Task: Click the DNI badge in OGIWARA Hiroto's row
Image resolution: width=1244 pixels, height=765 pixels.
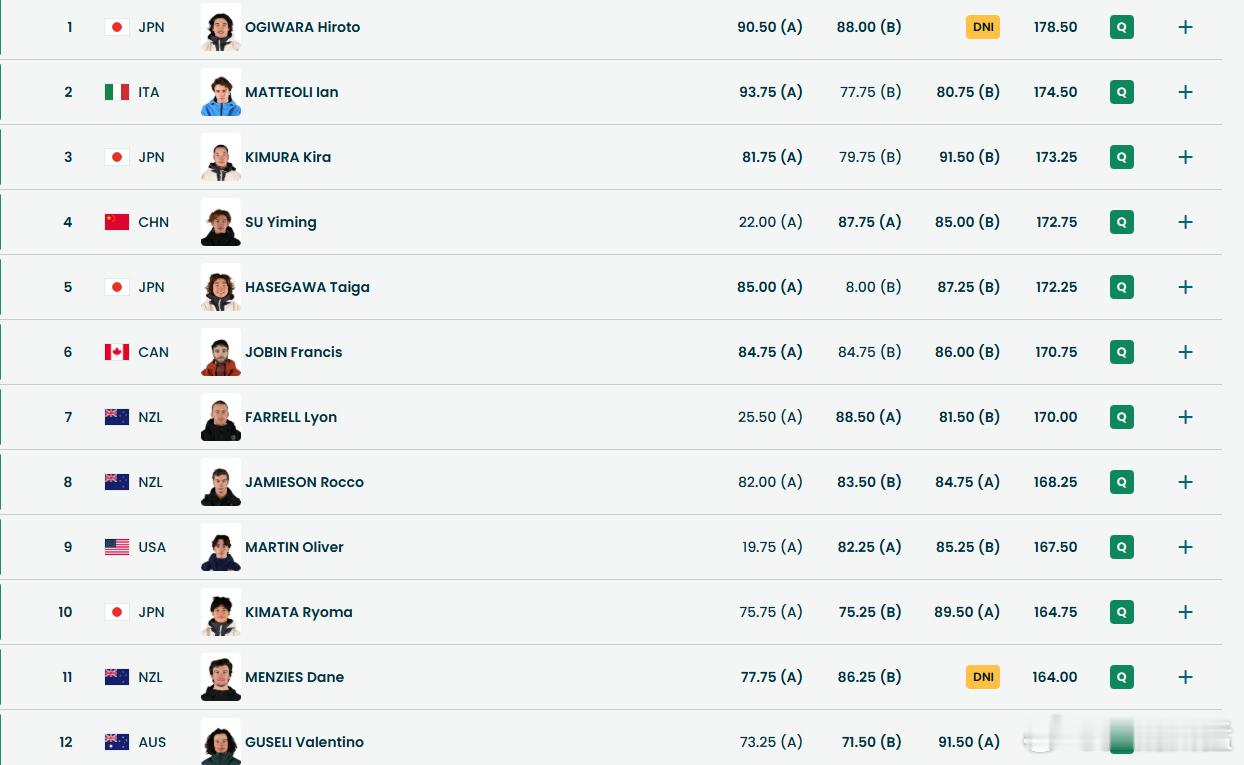Action: [x=983, y=27]
